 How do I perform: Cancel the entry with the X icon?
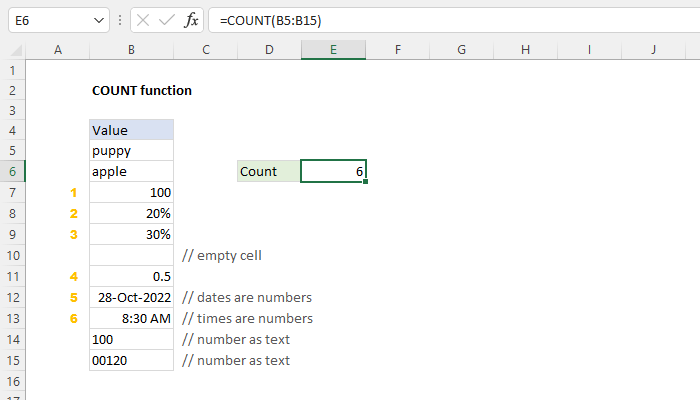click(x=143, y=21)
